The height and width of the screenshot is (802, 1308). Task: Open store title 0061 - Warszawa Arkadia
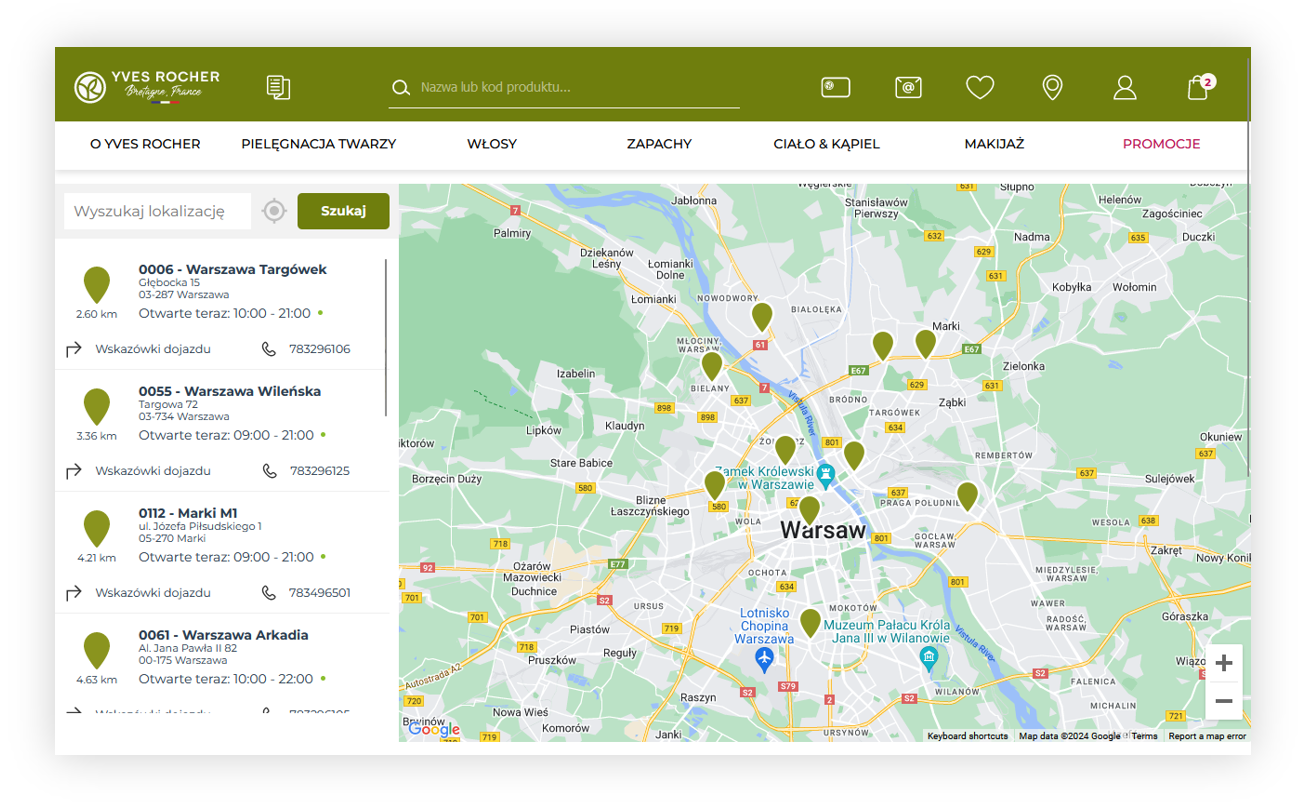[x=224, y=635]
